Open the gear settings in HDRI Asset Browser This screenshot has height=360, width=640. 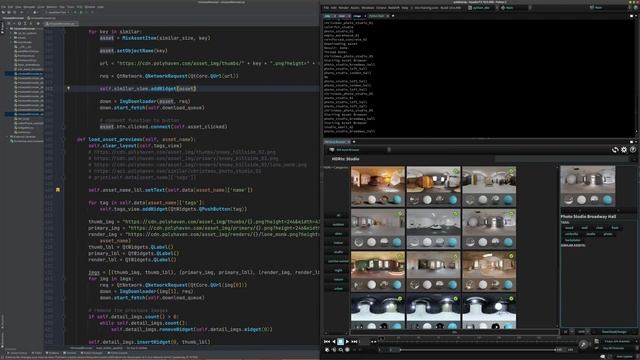coord(624,150)
